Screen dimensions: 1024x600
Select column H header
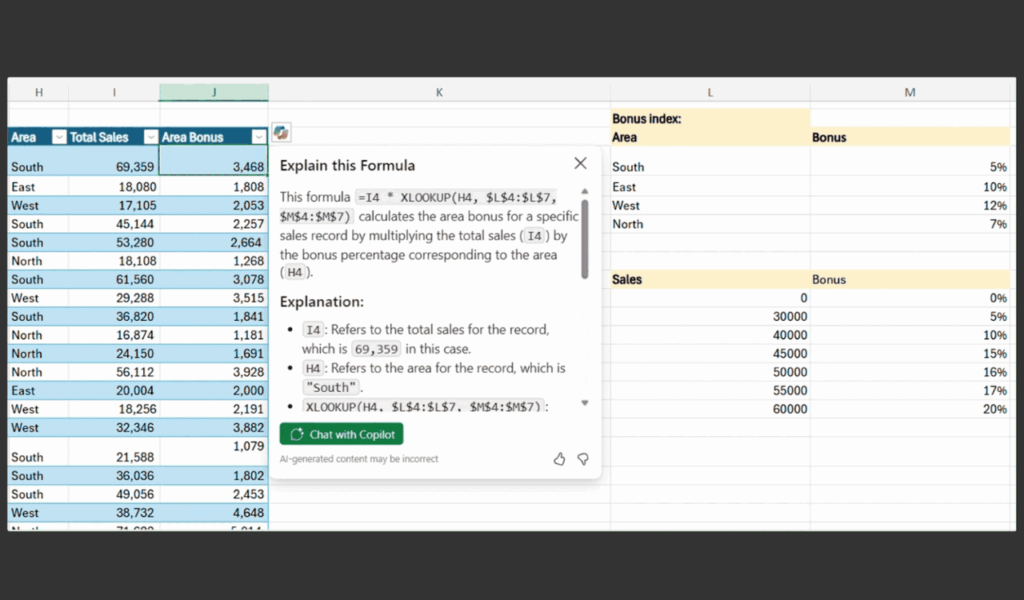pyautogui.click(x=38, y=92)
